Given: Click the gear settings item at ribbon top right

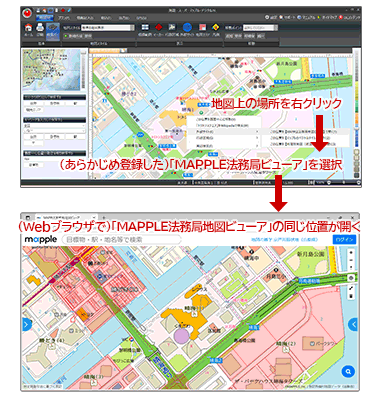Looking at the screenshot, I should (272, 17).
